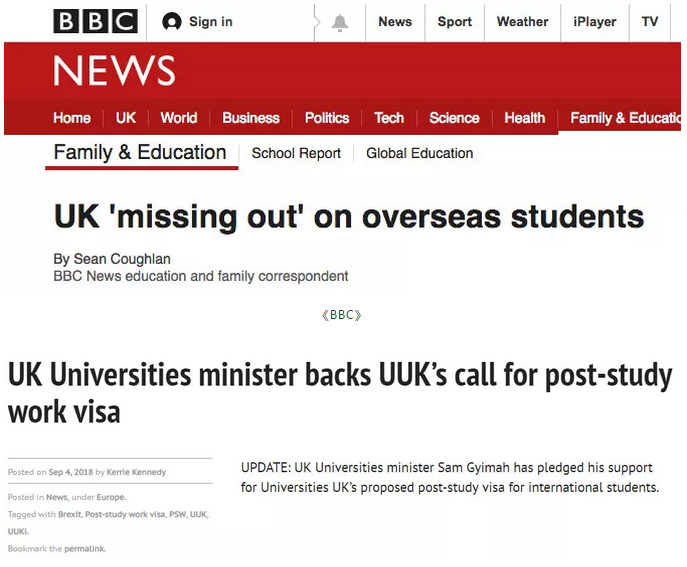This screenshot has width=687, height=567.
Task: Open iPlayer from top bar
Action: click(595, 22)
